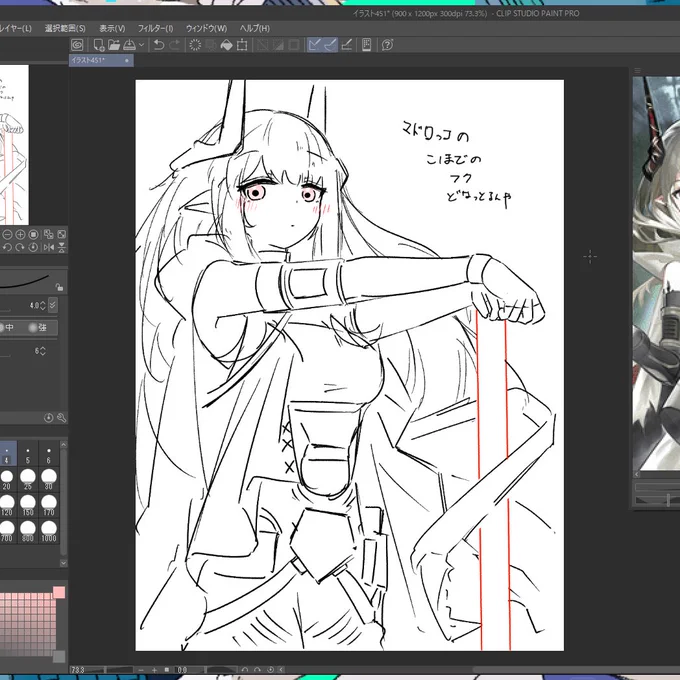Click the Save icon in command bar

click(129, 45)
